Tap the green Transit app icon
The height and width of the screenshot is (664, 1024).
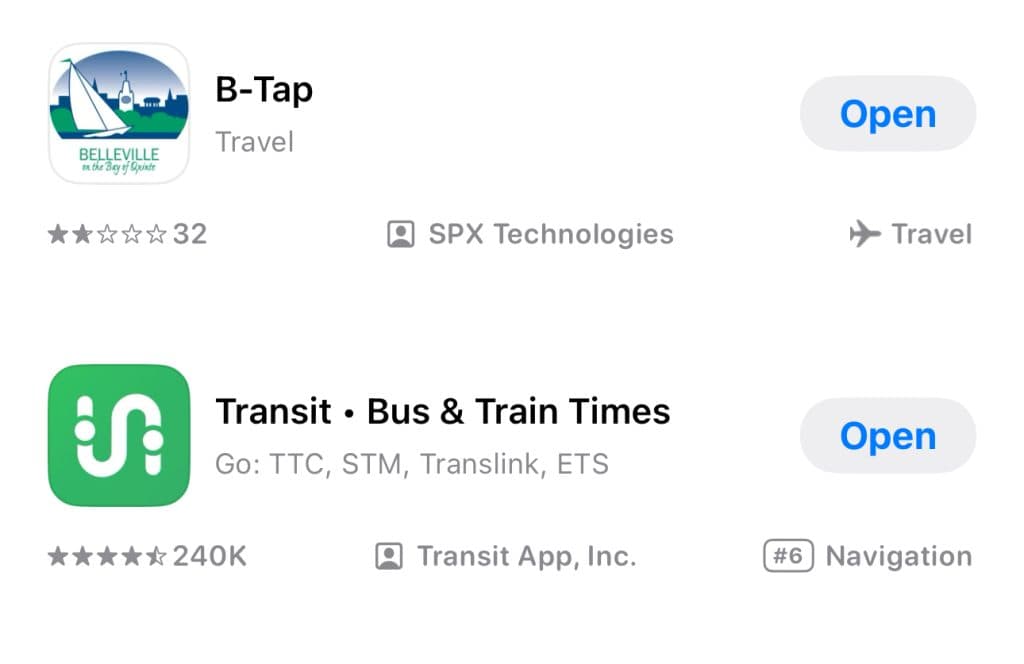[x=118, y=435]
